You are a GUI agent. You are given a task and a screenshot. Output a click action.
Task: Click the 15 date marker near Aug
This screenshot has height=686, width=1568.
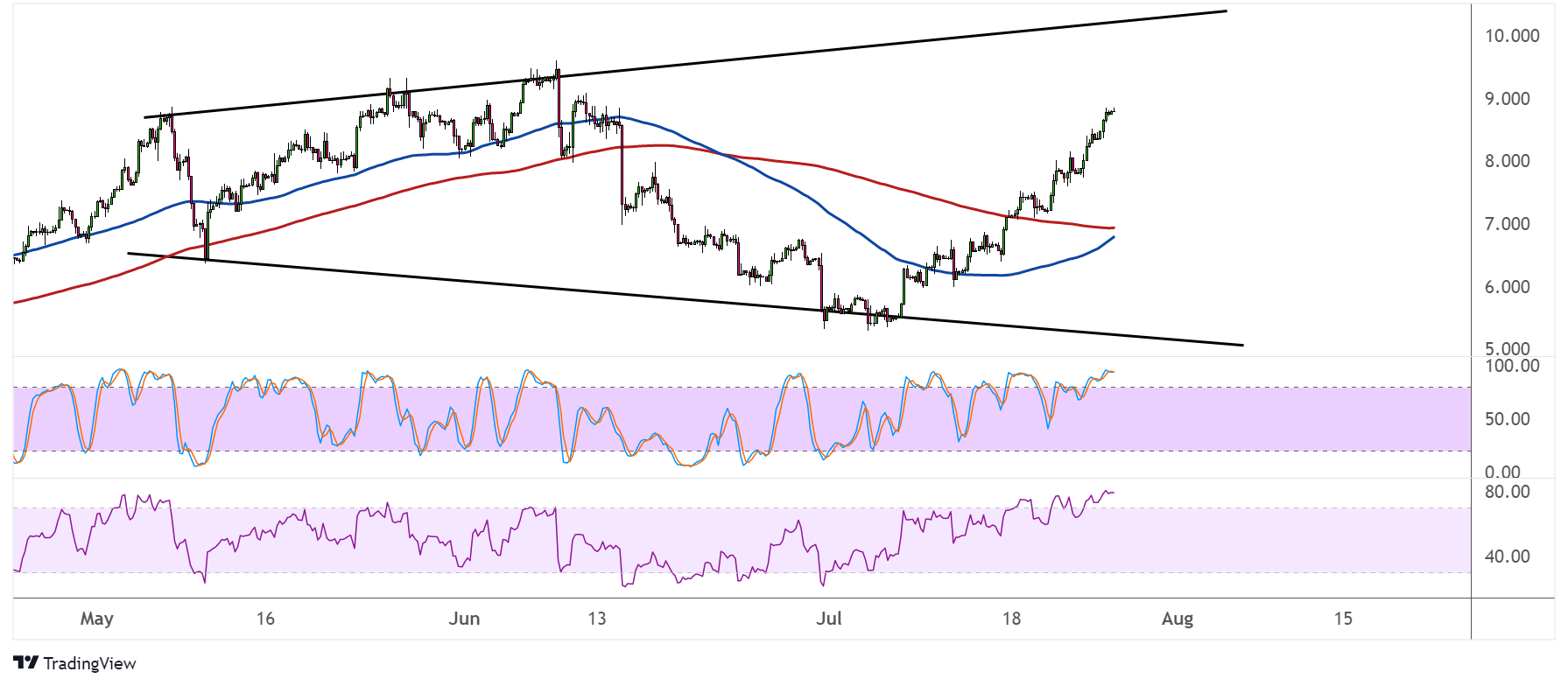point(1342,619)
